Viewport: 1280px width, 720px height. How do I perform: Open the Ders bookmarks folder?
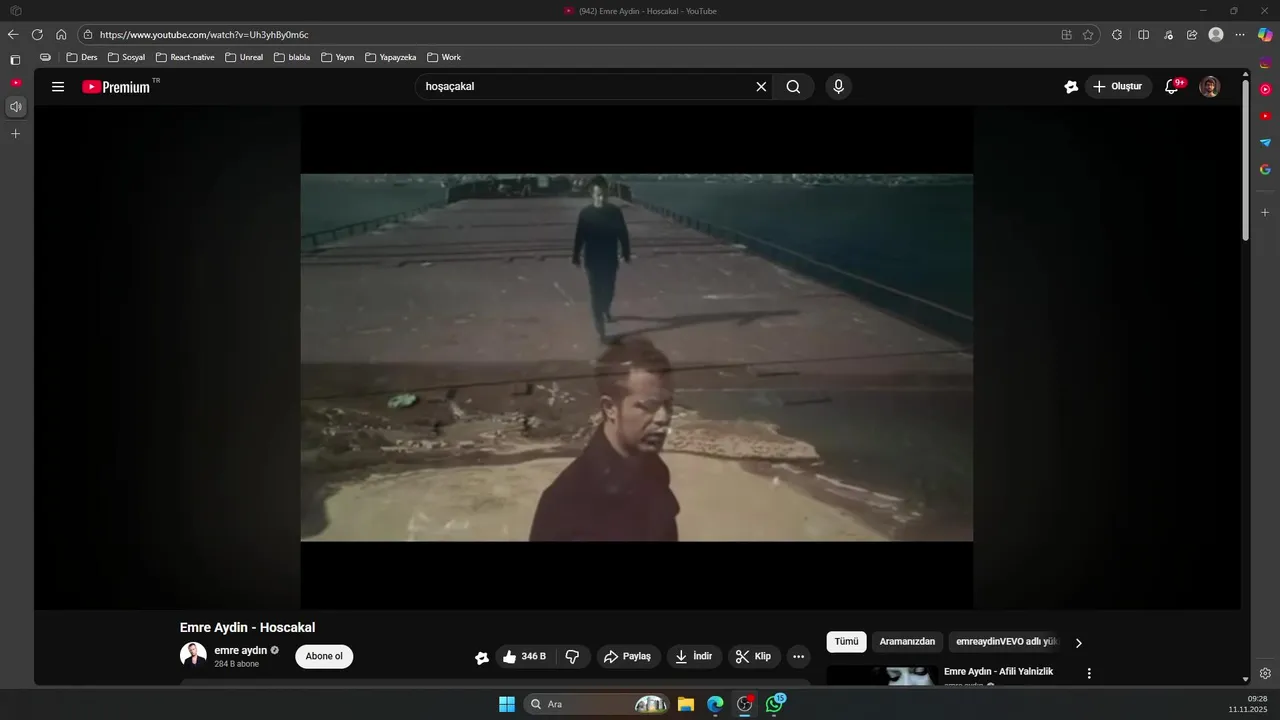pos(82,57)
